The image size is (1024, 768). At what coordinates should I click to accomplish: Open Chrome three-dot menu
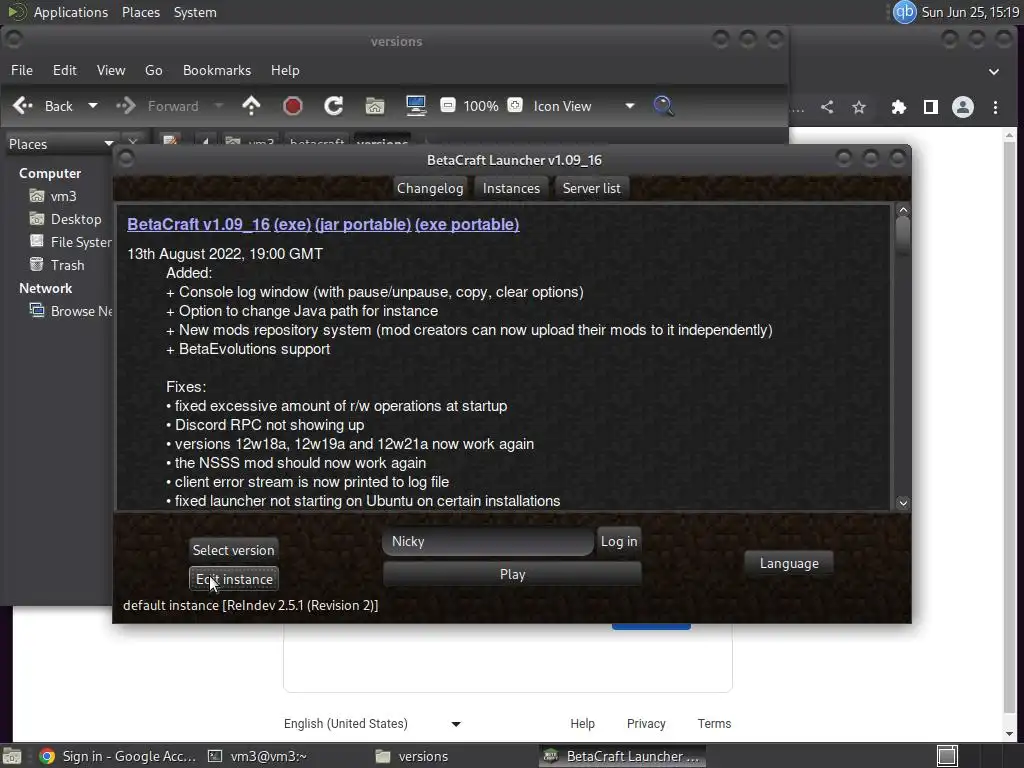[x=995, y=107]
